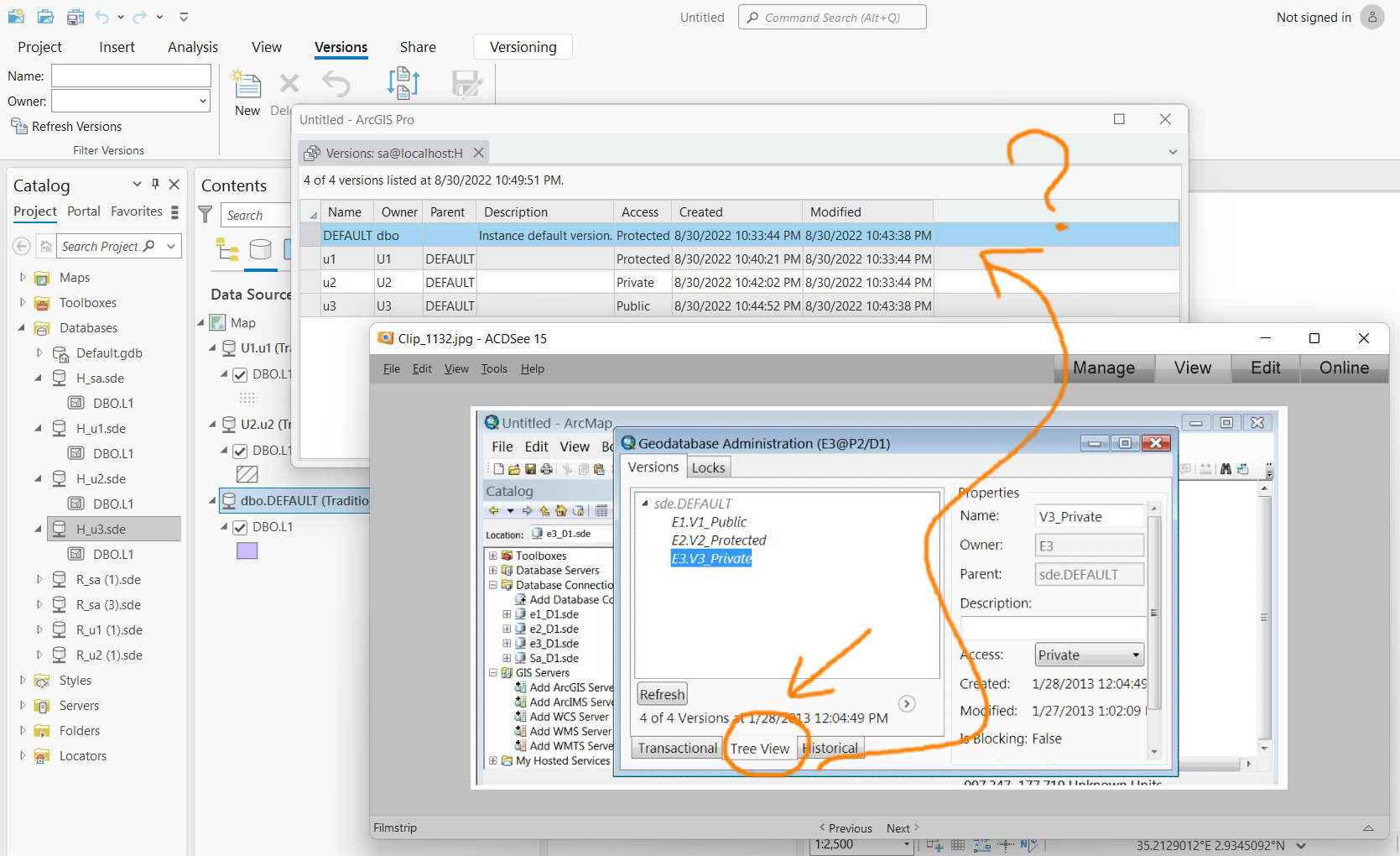Collapse the H_u3.sde database connection

pos(39,529)
